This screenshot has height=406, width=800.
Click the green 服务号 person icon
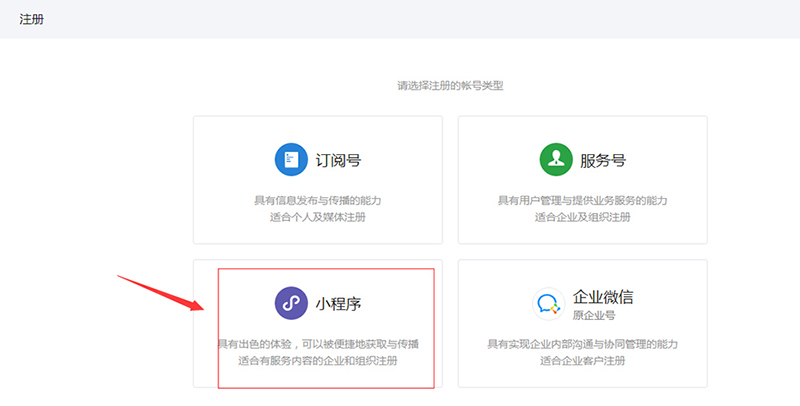point(555,159)
